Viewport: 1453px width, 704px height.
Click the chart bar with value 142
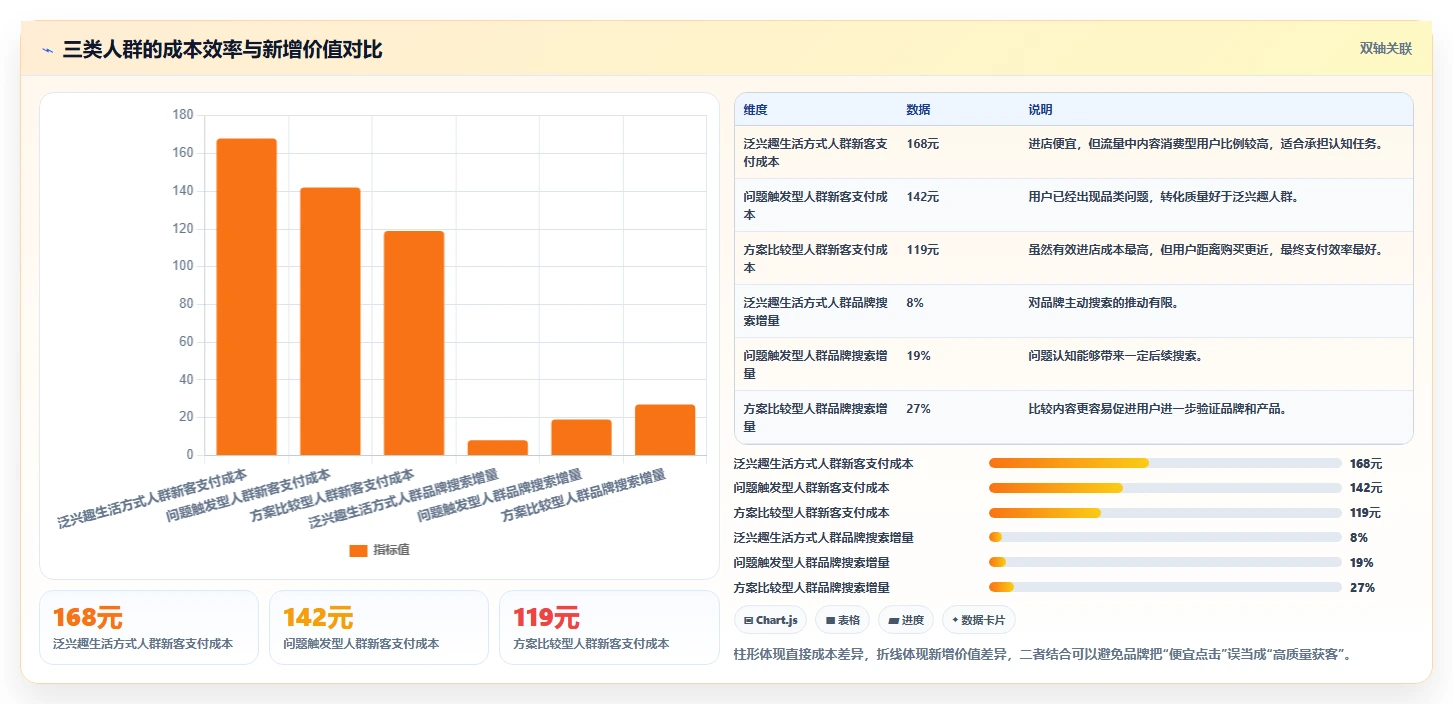[330, 321]
